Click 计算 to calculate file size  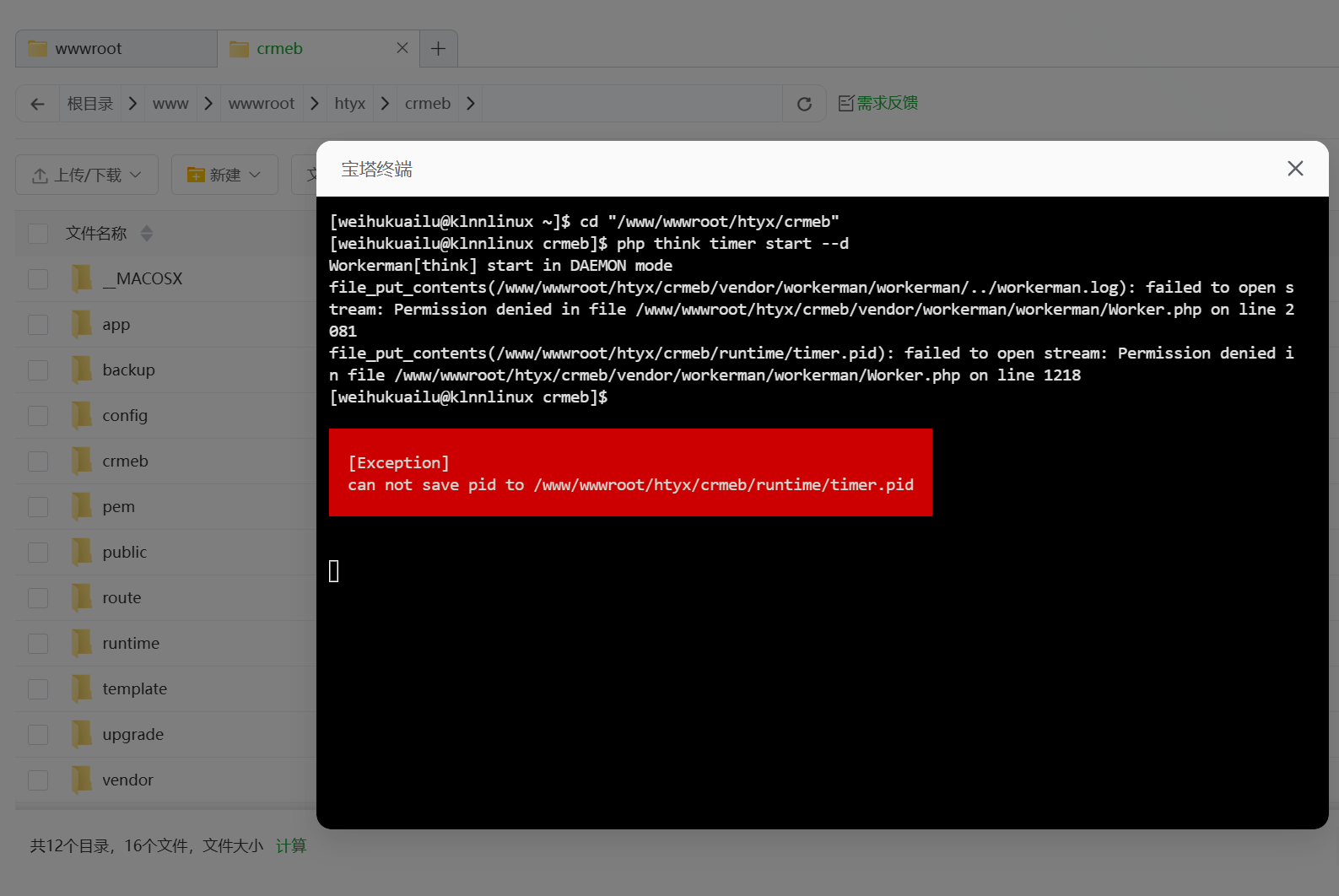click(x=291, y=845)
